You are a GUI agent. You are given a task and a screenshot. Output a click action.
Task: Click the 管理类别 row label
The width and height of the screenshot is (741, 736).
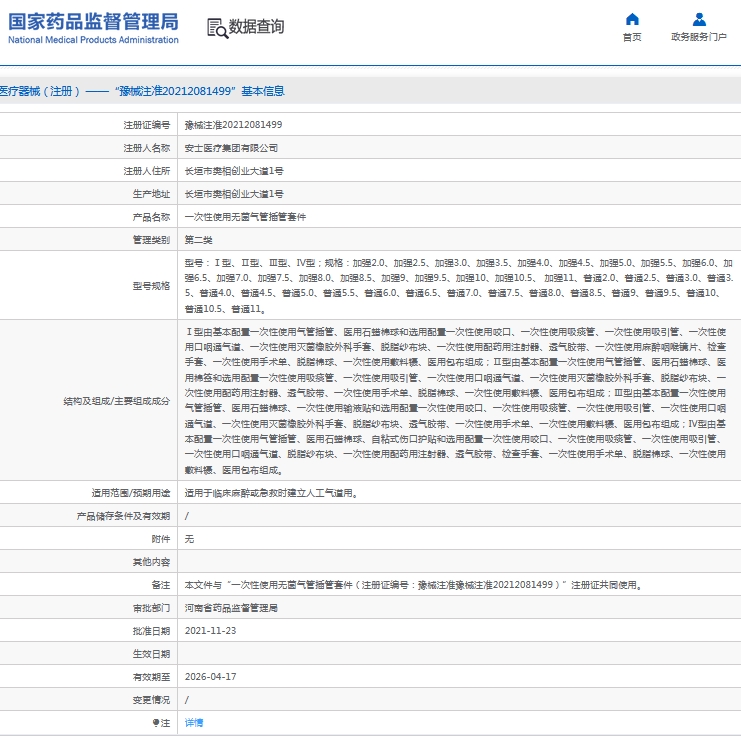coord(151,240)
